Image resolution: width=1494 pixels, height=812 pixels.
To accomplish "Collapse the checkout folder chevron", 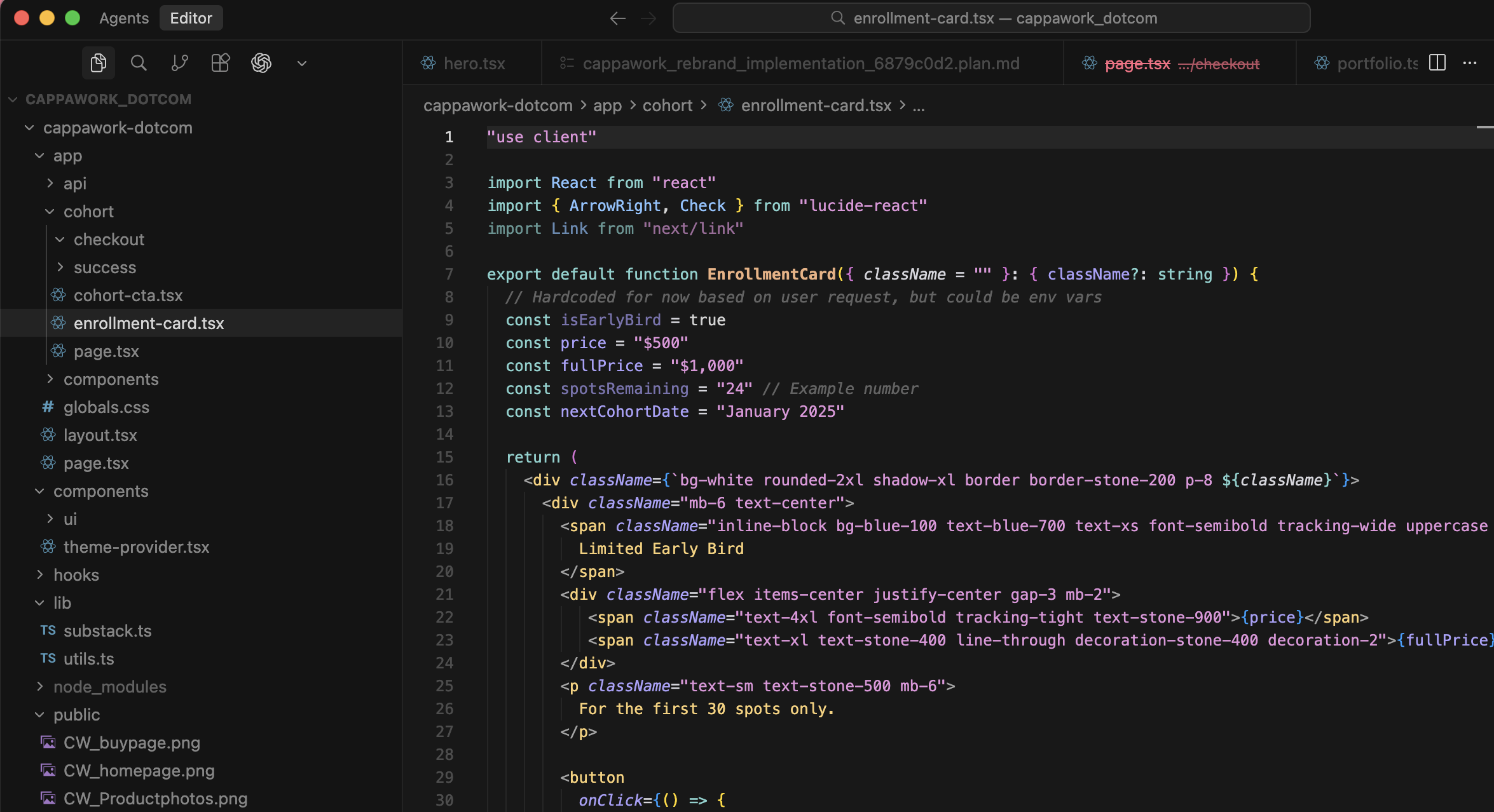I will (60, 239).
